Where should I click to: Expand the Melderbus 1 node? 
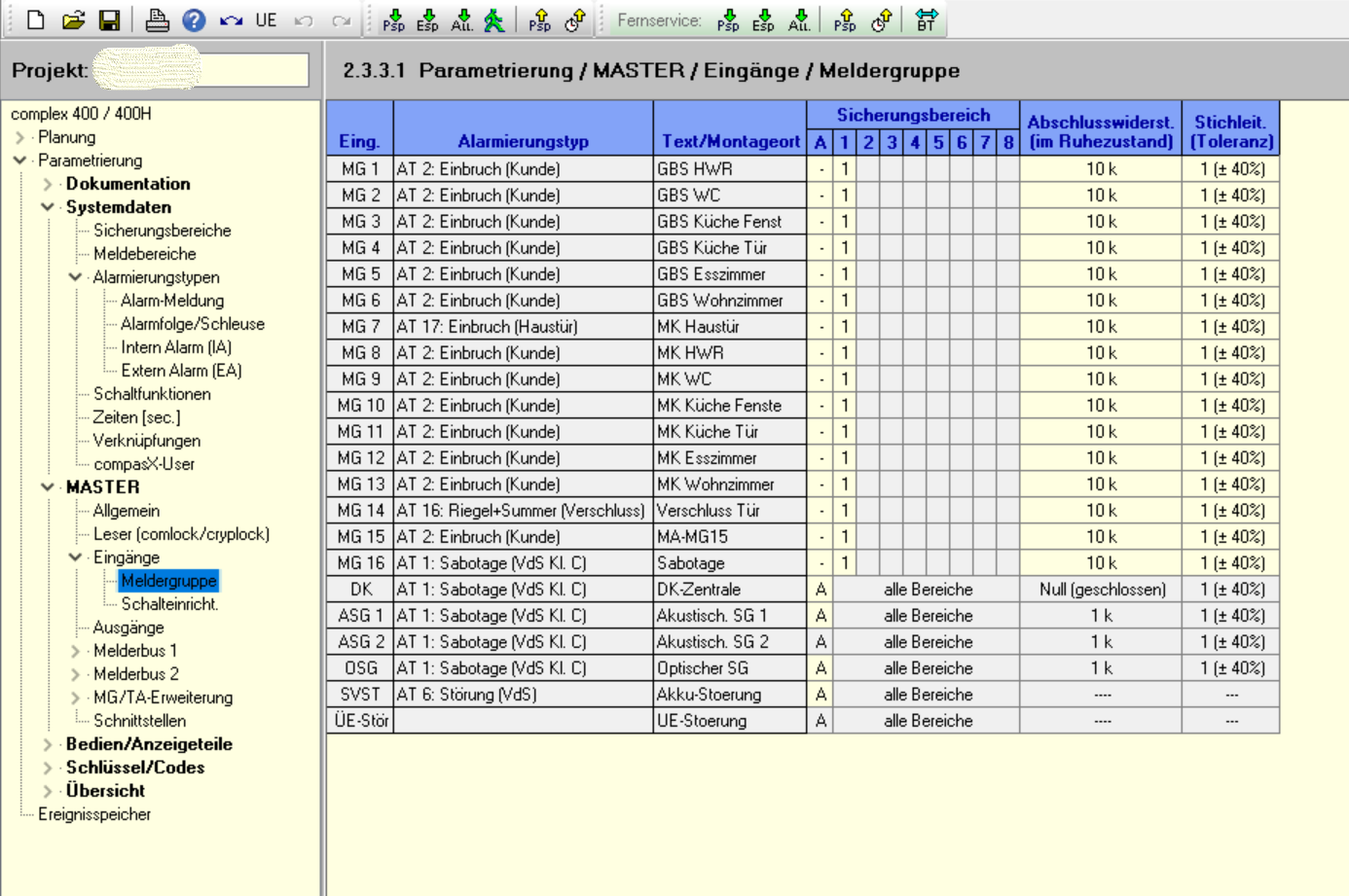click(x=76, y=651)
